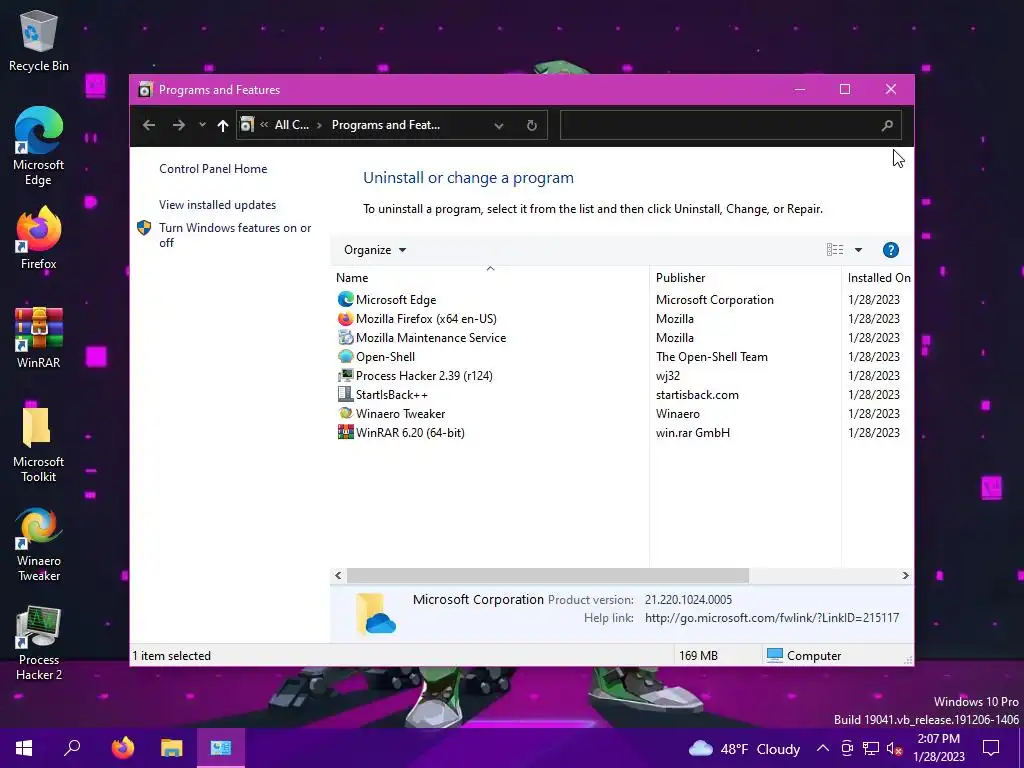Open the Microsoft Toolkit folder icon

coord(39,444)
